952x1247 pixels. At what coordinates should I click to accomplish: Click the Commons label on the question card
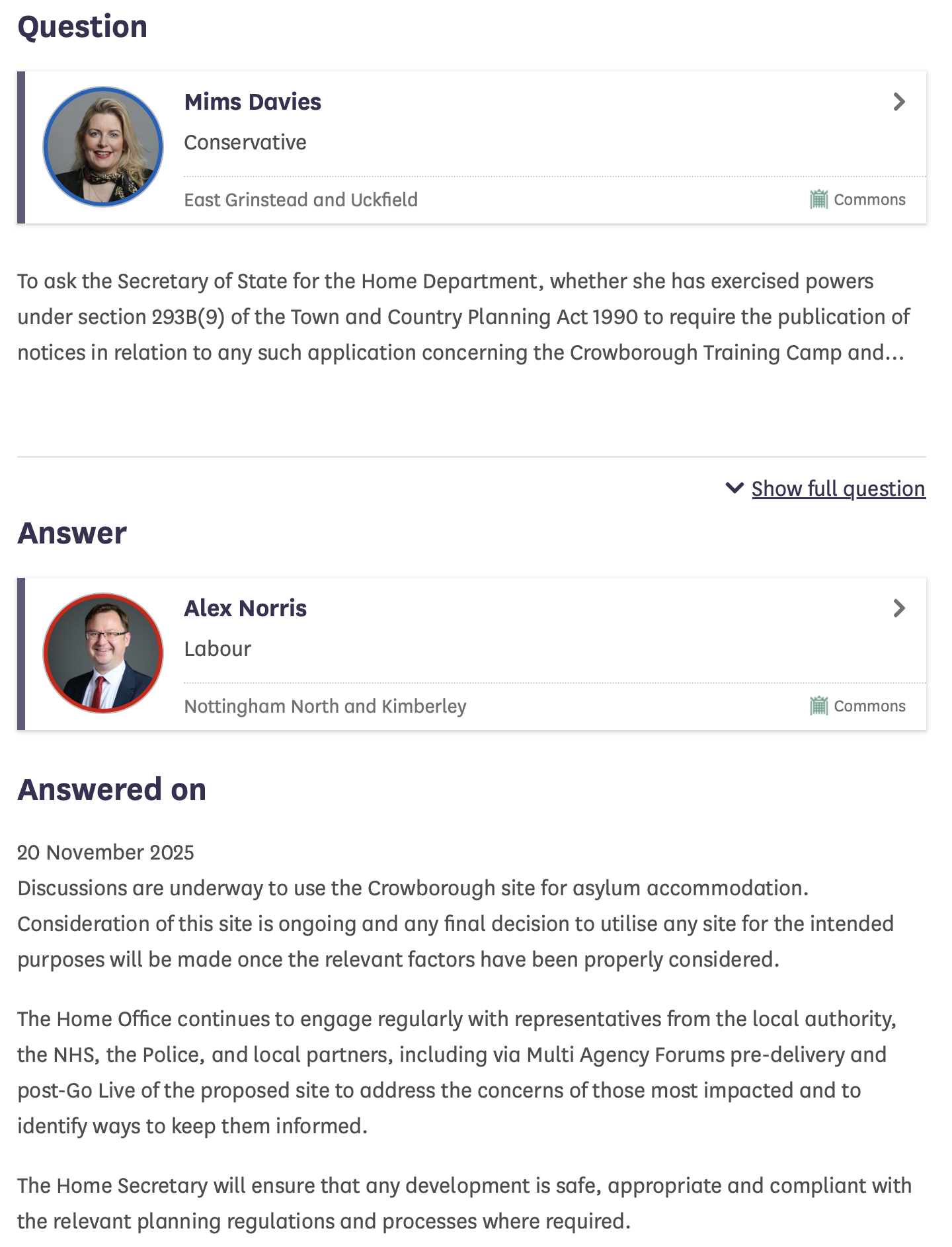point(869,200)
